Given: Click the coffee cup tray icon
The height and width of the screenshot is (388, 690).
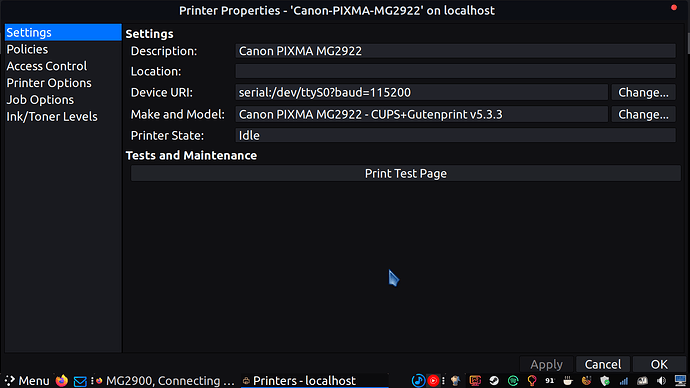Looking at the screenshot, I should point(568,381).
